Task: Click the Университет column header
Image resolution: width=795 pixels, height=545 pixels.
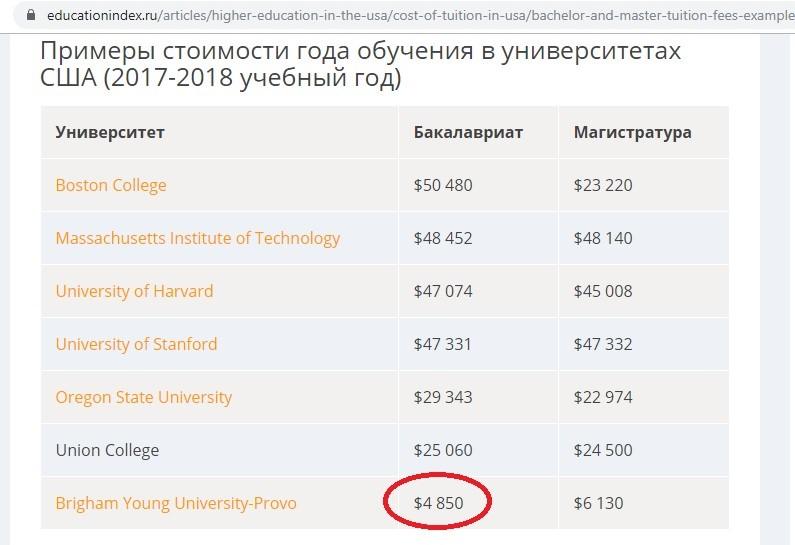Action: click(110, 132)
